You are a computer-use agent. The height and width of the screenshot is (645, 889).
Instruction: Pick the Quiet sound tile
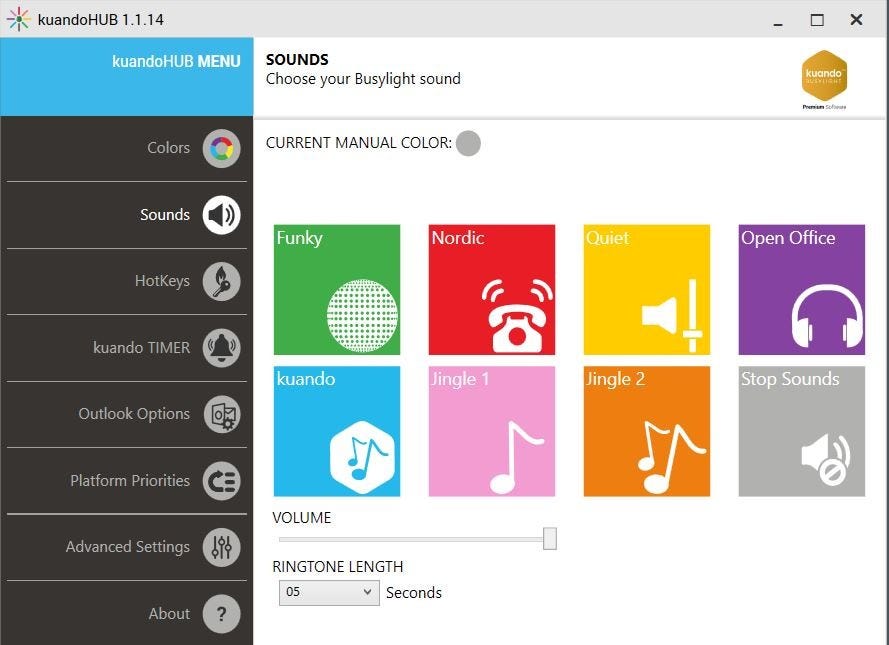647,290
